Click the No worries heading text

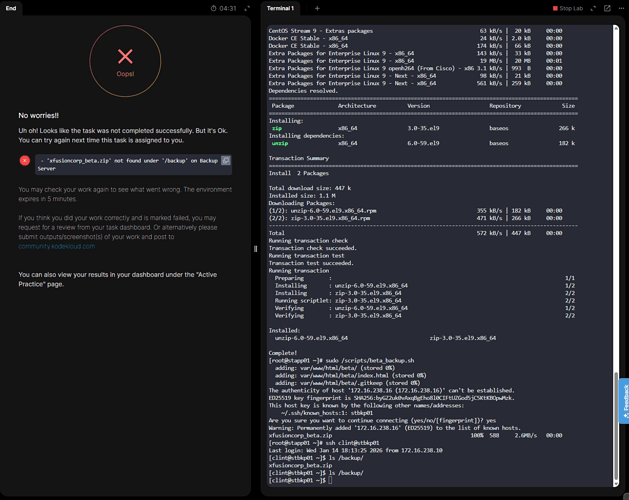pos(38,116)
